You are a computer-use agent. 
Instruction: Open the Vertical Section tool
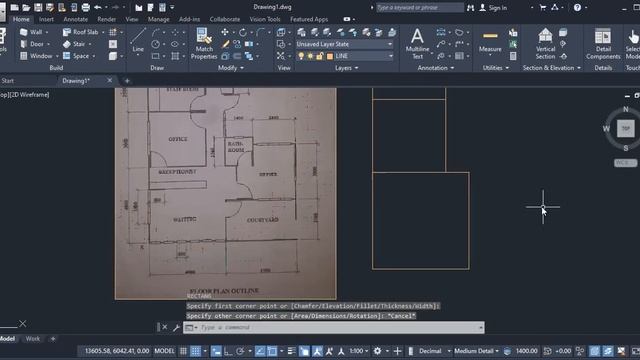[x=545, y=44]
